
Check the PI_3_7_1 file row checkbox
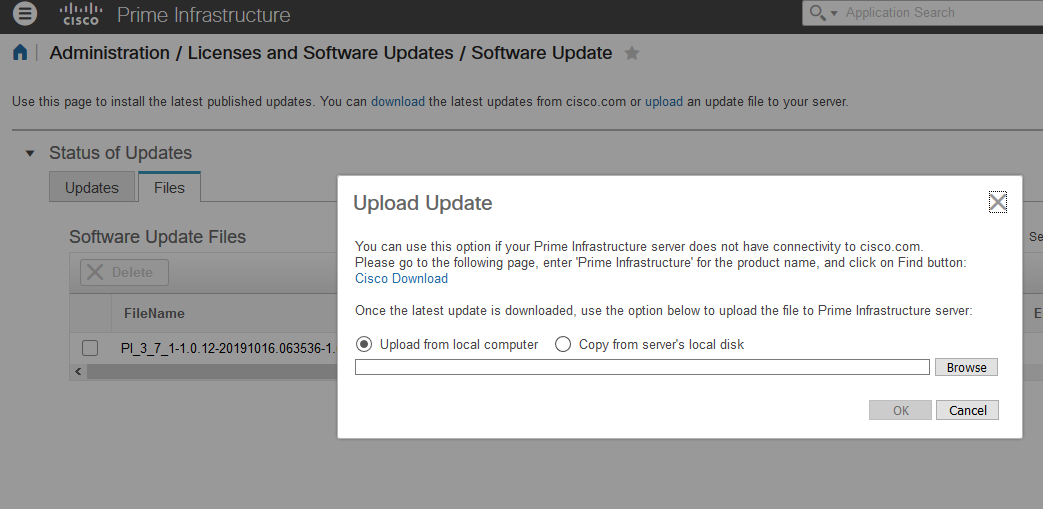click(x=90, y=348)
